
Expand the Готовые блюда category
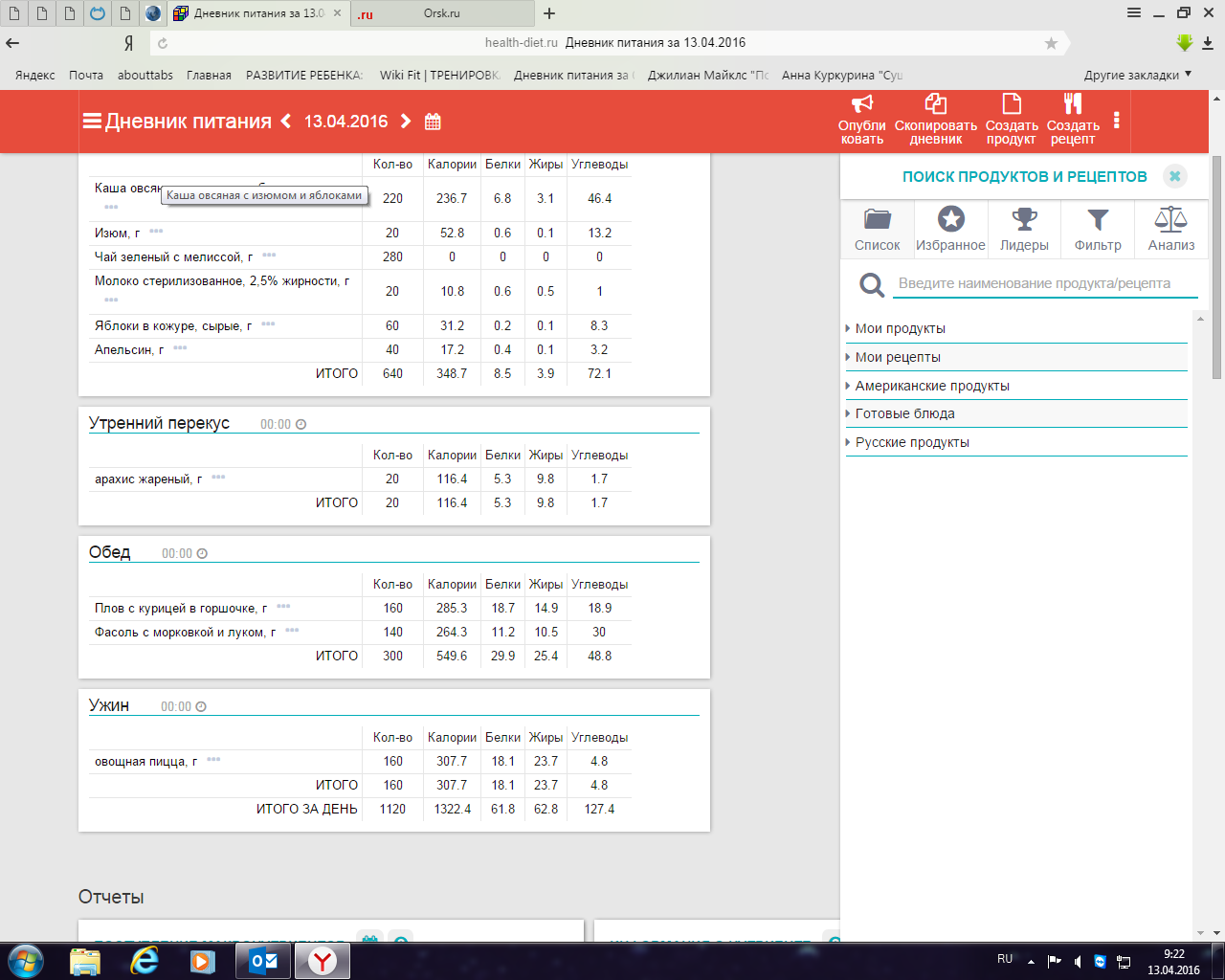(x=904, y=413)
